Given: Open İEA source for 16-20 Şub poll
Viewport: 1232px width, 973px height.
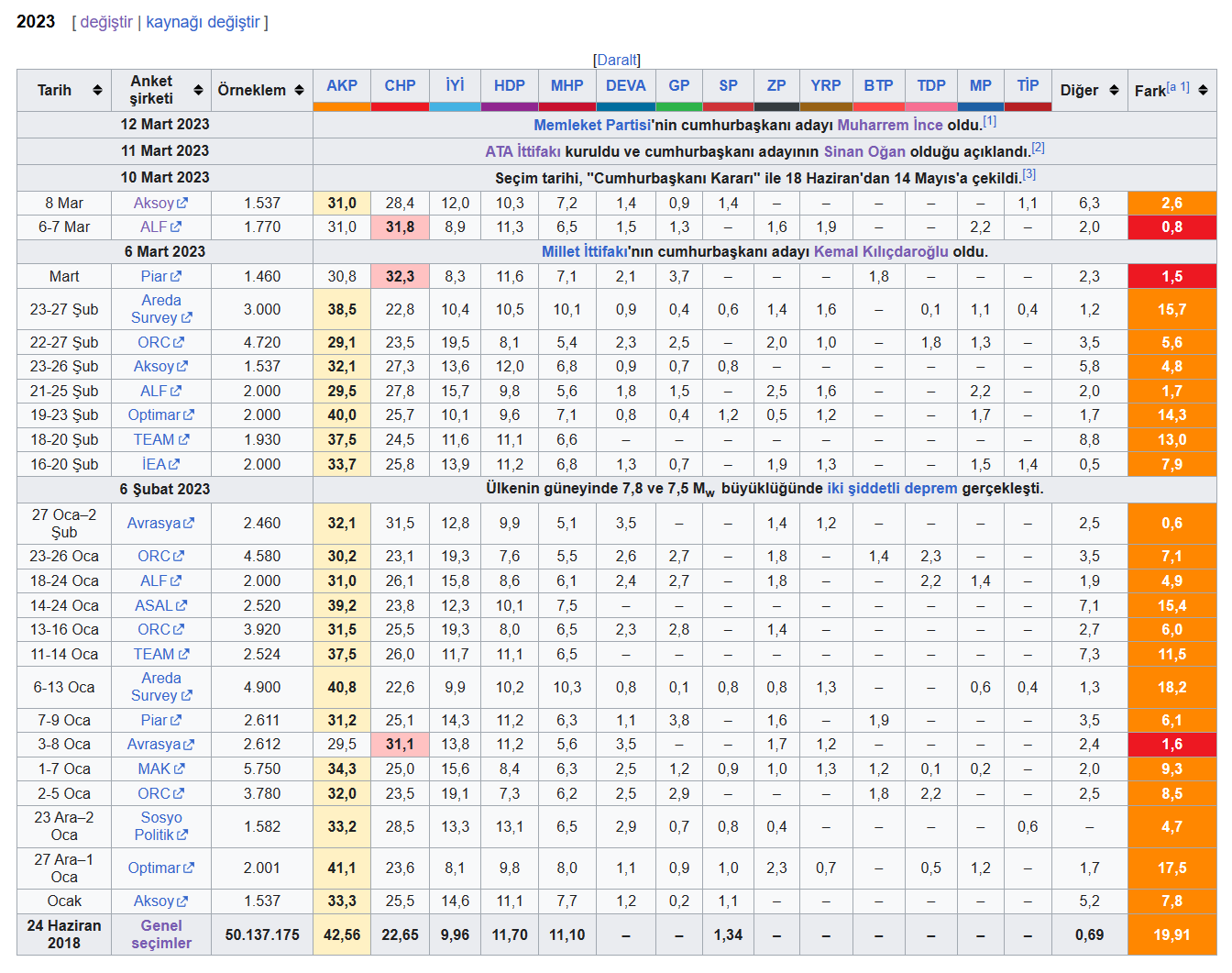Looking at the screenshot, I should (160, 464).
